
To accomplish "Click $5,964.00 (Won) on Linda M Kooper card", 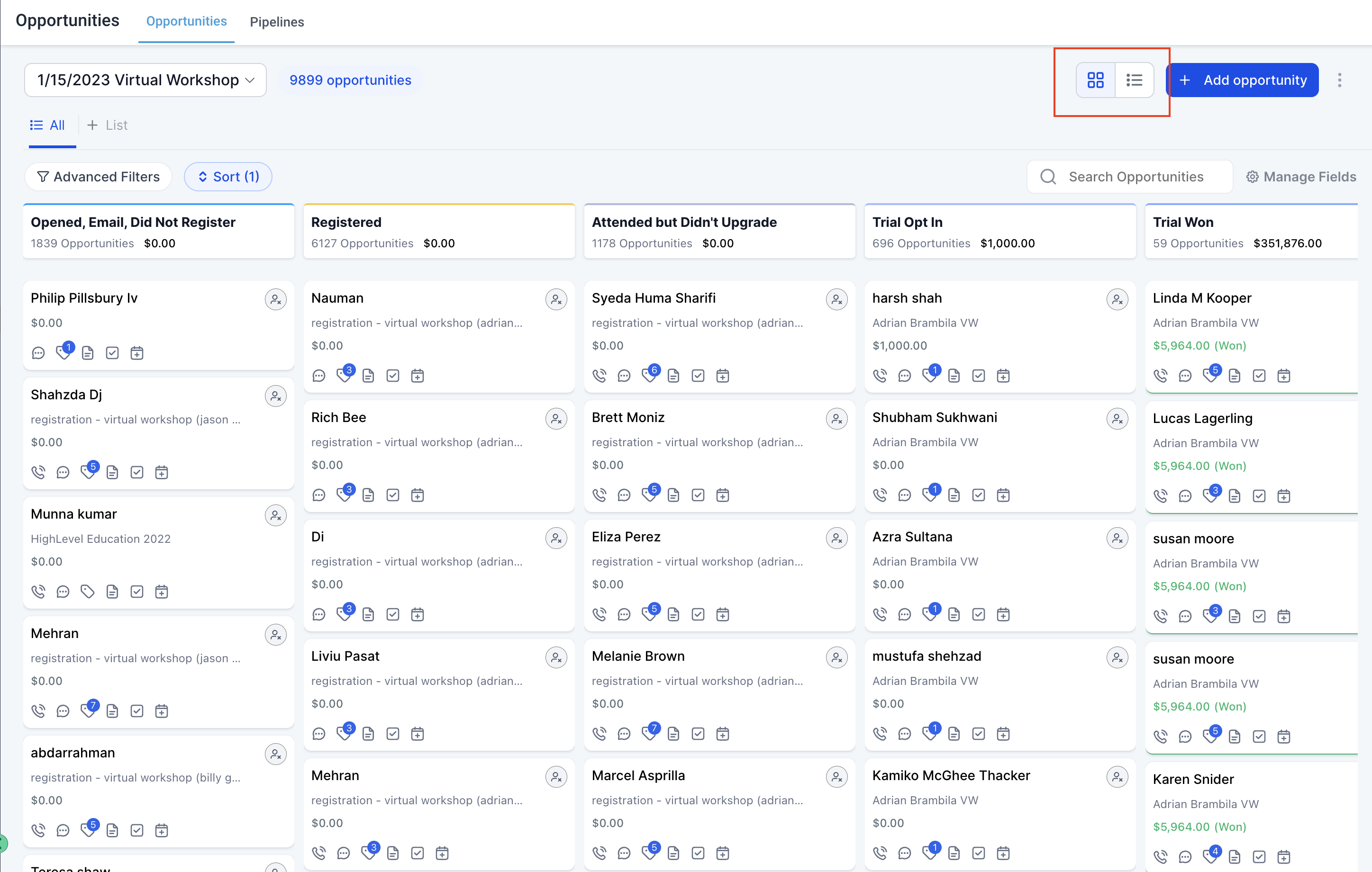I will point(1199,346).
